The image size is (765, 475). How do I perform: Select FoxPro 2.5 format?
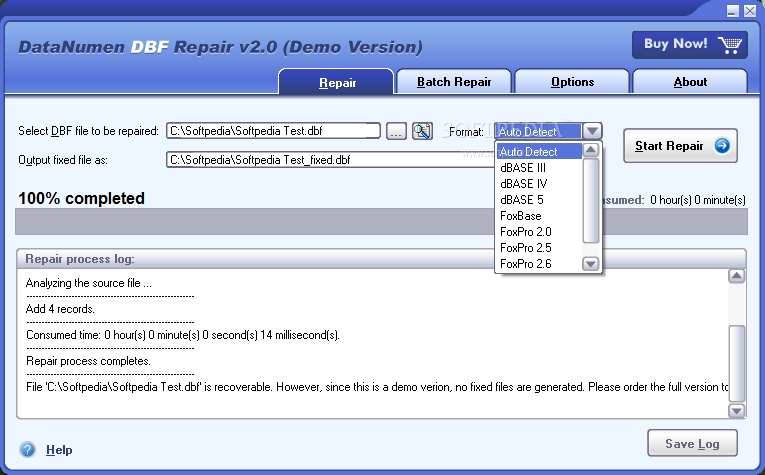click(x=539, y=248)
